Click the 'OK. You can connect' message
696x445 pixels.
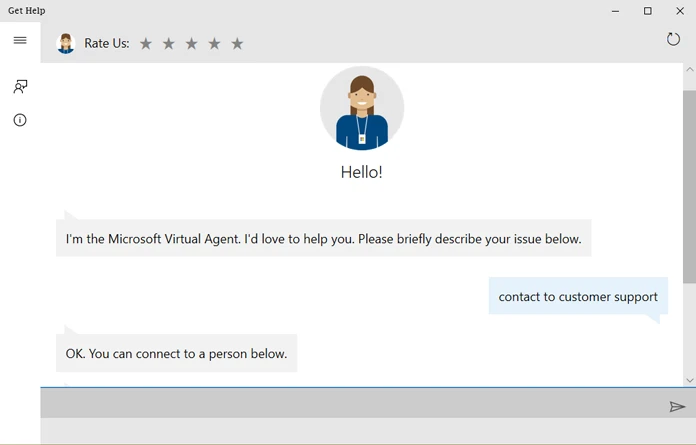coord(176,353)
